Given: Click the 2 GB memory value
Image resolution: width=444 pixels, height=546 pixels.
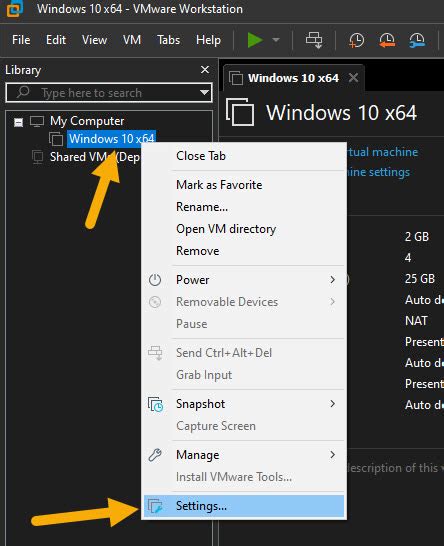Looking at the screenshot, I should 416,237.
